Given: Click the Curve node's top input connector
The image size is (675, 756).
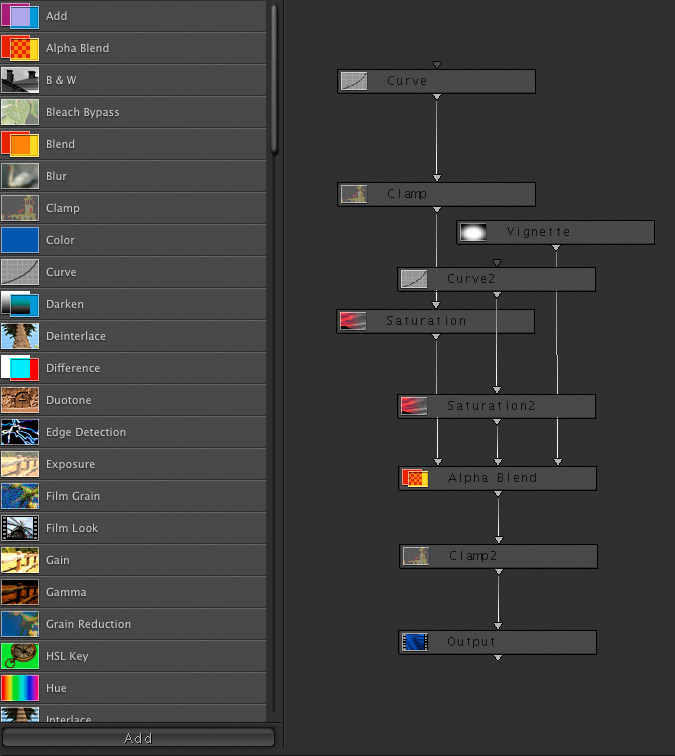Looking at the screenshot, I should [x=437, y=65].
